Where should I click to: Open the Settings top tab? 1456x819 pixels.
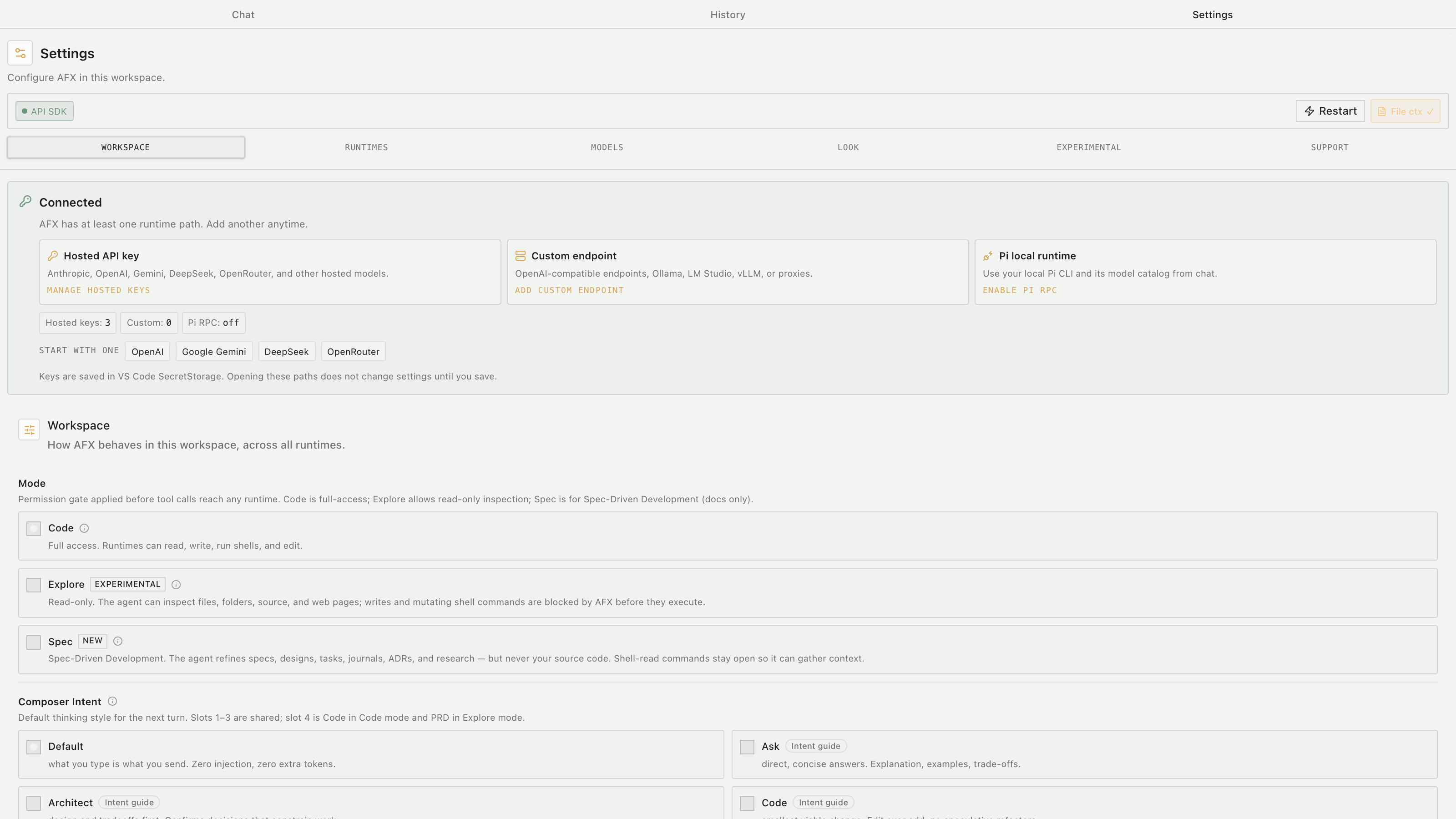pos(1213,15)
